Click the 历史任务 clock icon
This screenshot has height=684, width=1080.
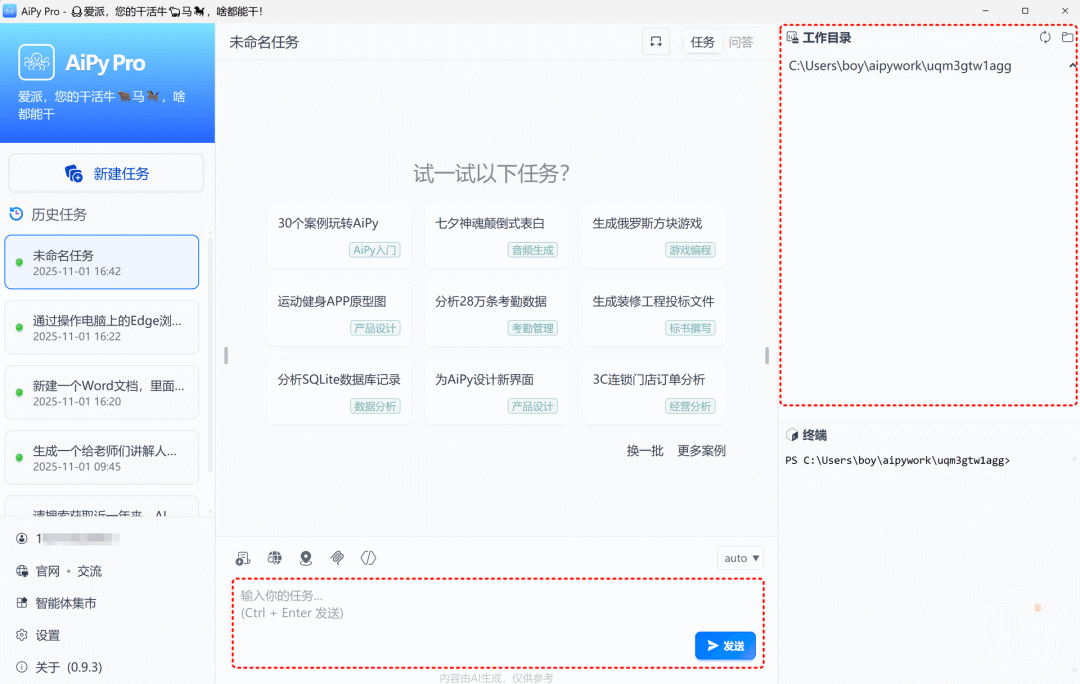(x=17, y=214)
